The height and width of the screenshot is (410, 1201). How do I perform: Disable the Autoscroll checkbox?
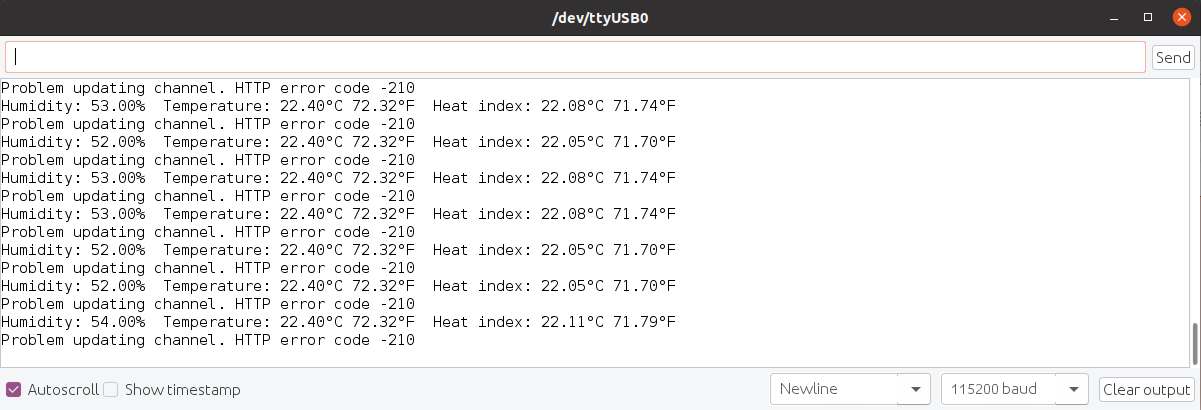(14, 389)
